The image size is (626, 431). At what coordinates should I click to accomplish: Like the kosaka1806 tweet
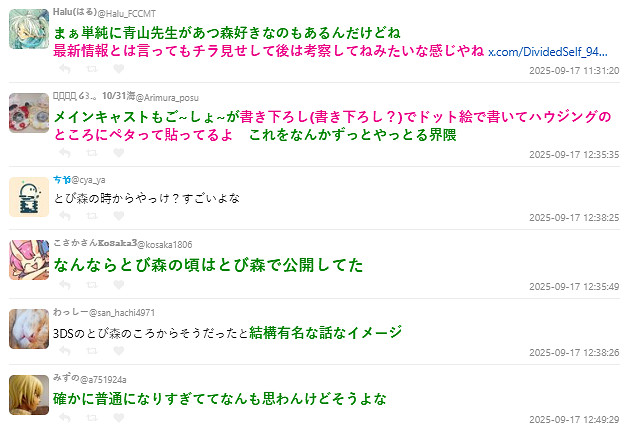[119, 285]
